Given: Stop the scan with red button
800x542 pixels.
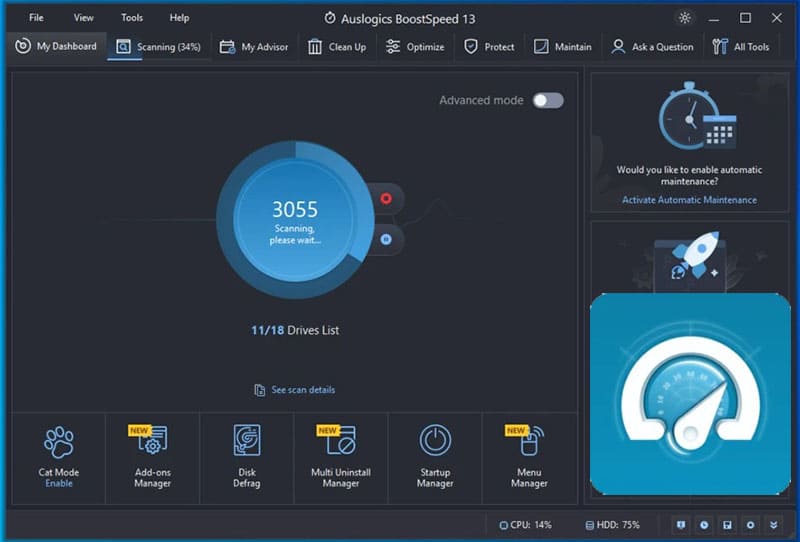Looking at the screenshot, I should tap(386, 198).
